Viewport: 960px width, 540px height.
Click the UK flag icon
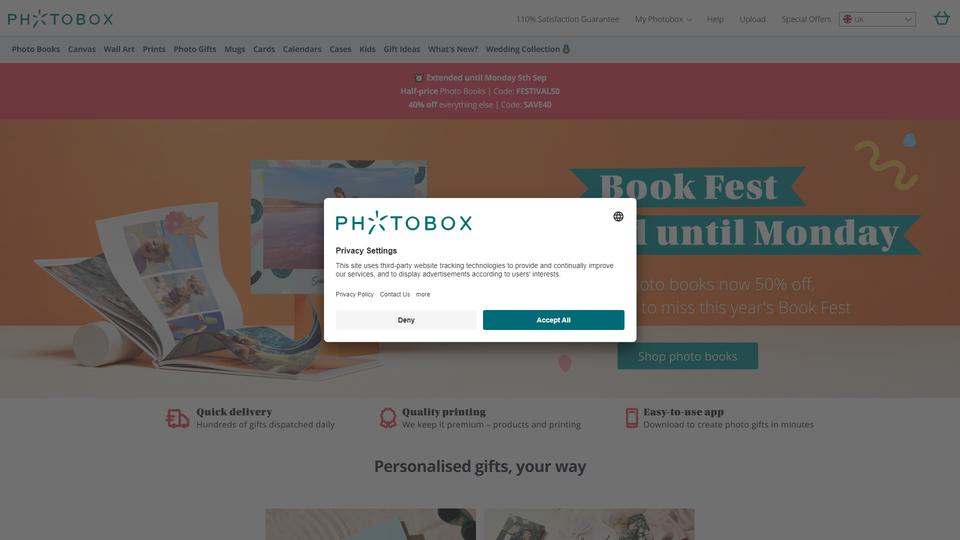click(x=847, y=20)
